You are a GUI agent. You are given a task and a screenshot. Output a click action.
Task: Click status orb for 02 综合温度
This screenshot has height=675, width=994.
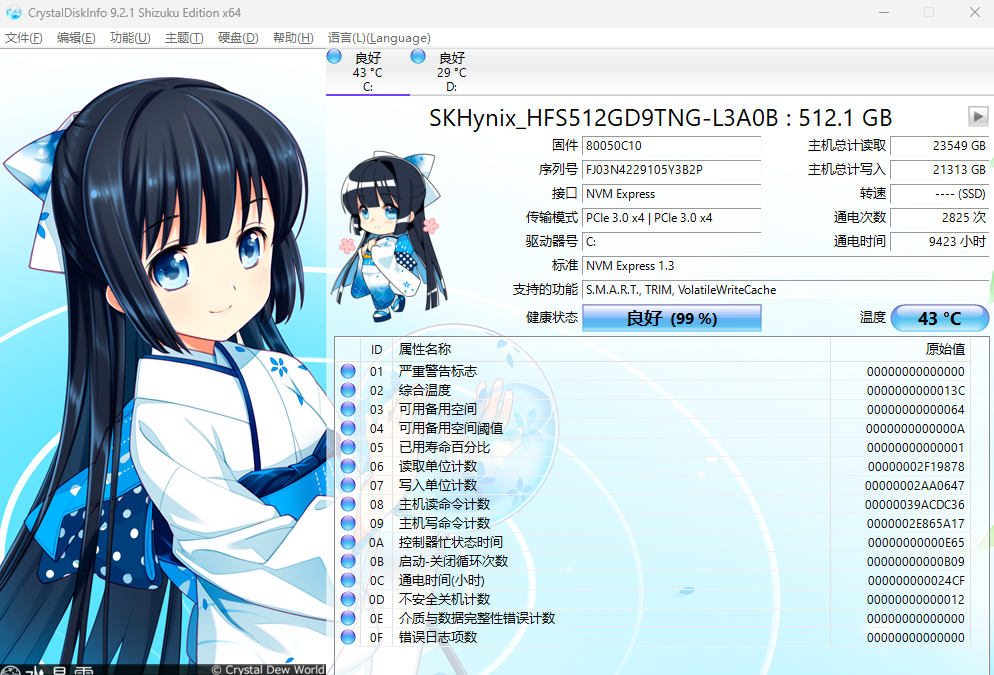[348, 390]
